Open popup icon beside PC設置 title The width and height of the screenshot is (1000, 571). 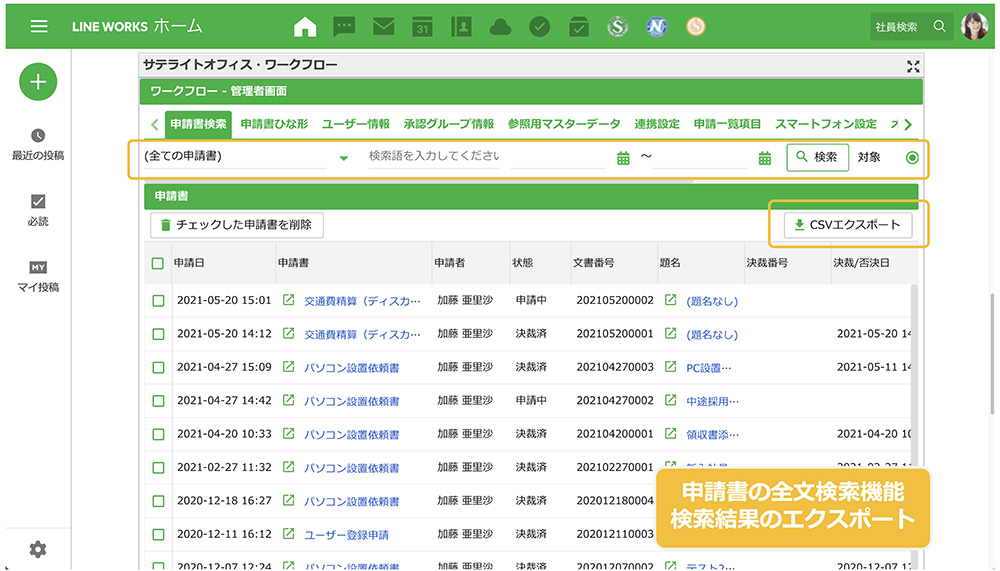point(670,366)
